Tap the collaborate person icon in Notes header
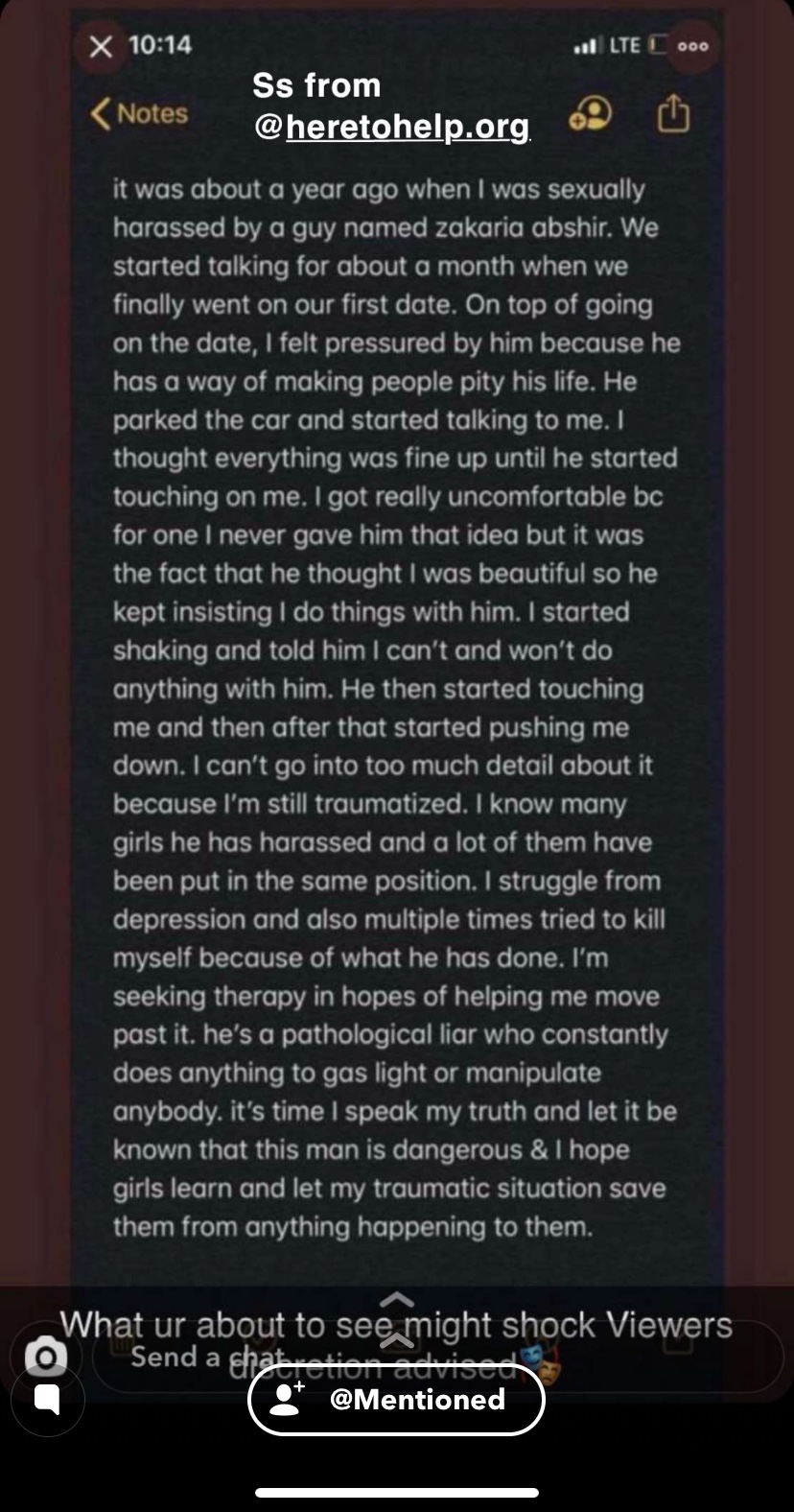The width and height of the screenshot is (794, 1512). 589,114
